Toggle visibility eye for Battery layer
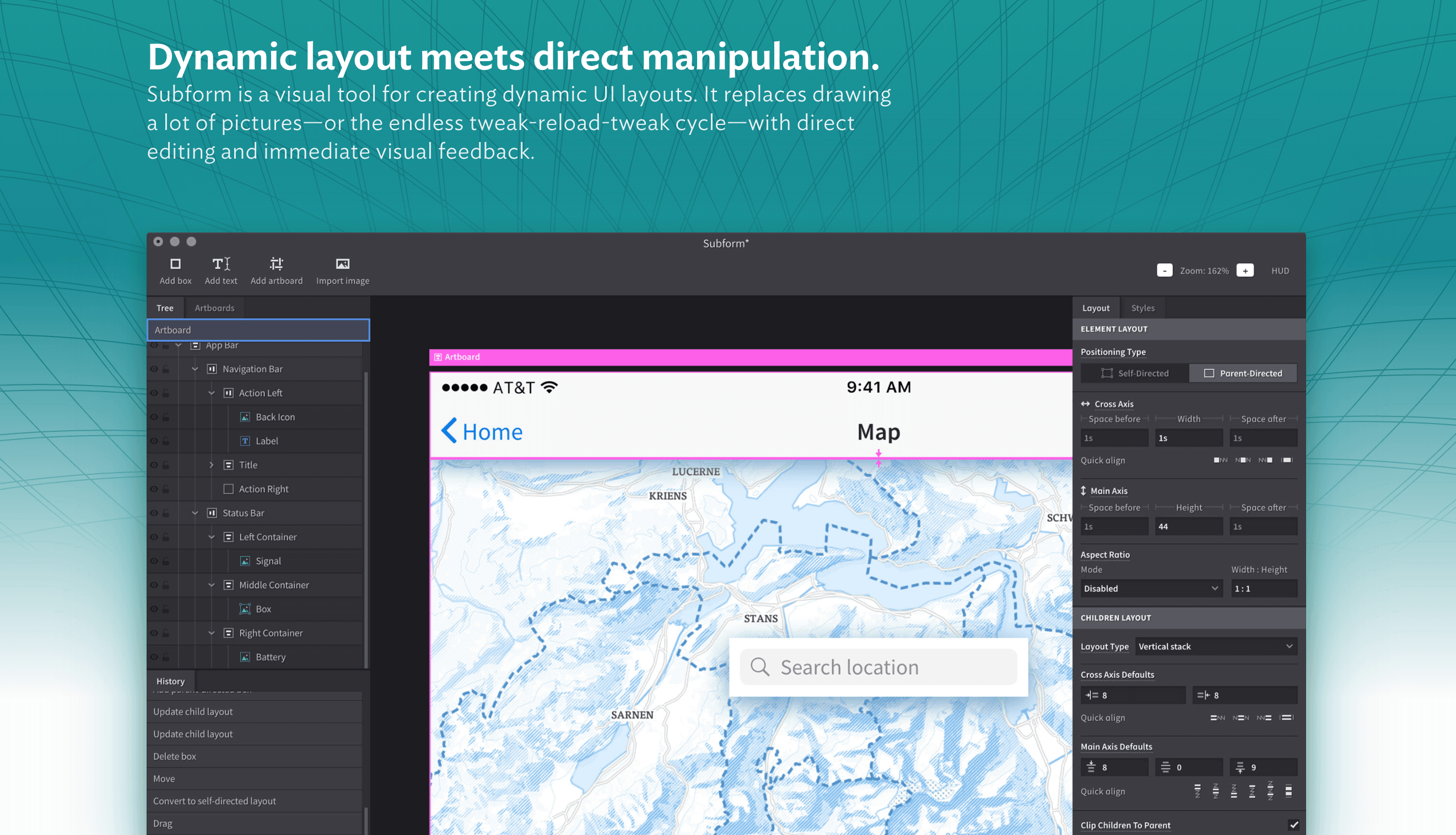The width and height of the screenshot is (1456, 835). coord(154,657)
